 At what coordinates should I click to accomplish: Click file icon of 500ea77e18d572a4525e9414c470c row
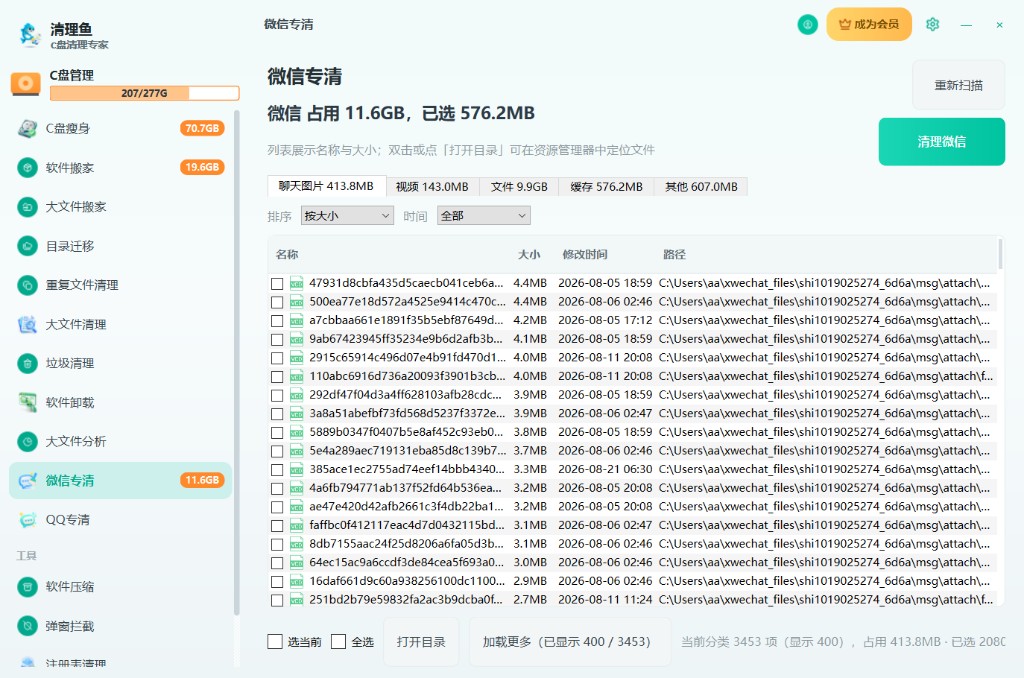[x=296, y=302]
